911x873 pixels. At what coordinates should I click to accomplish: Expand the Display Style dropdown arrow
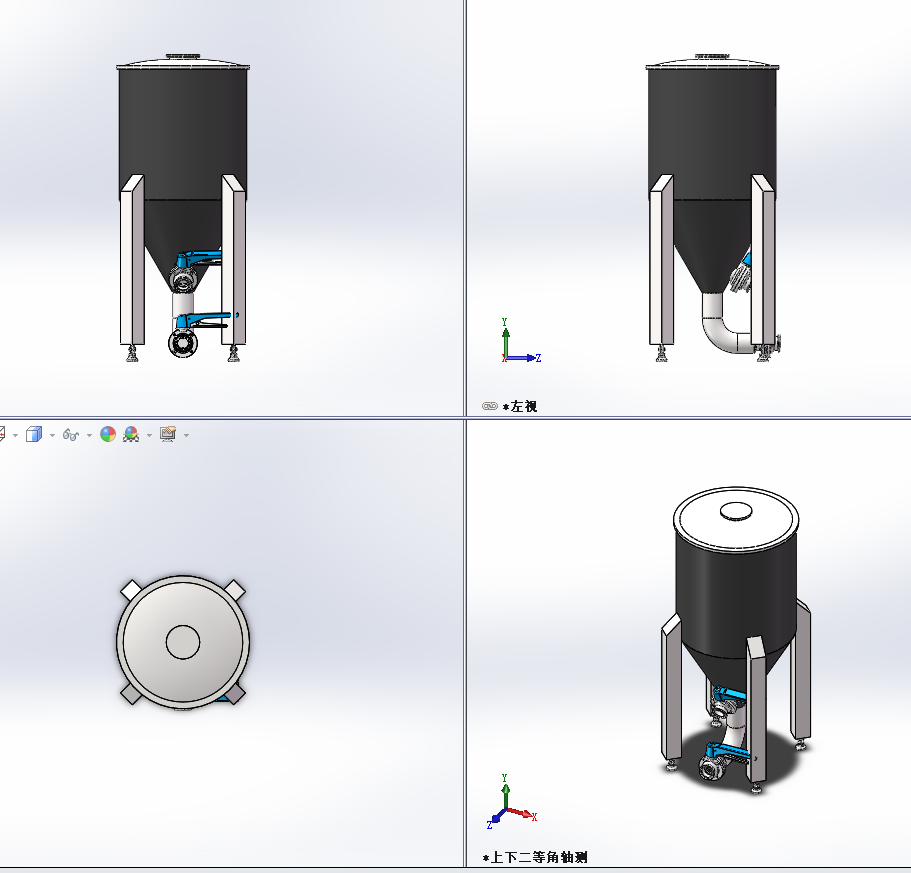click(x=52, y=435)
